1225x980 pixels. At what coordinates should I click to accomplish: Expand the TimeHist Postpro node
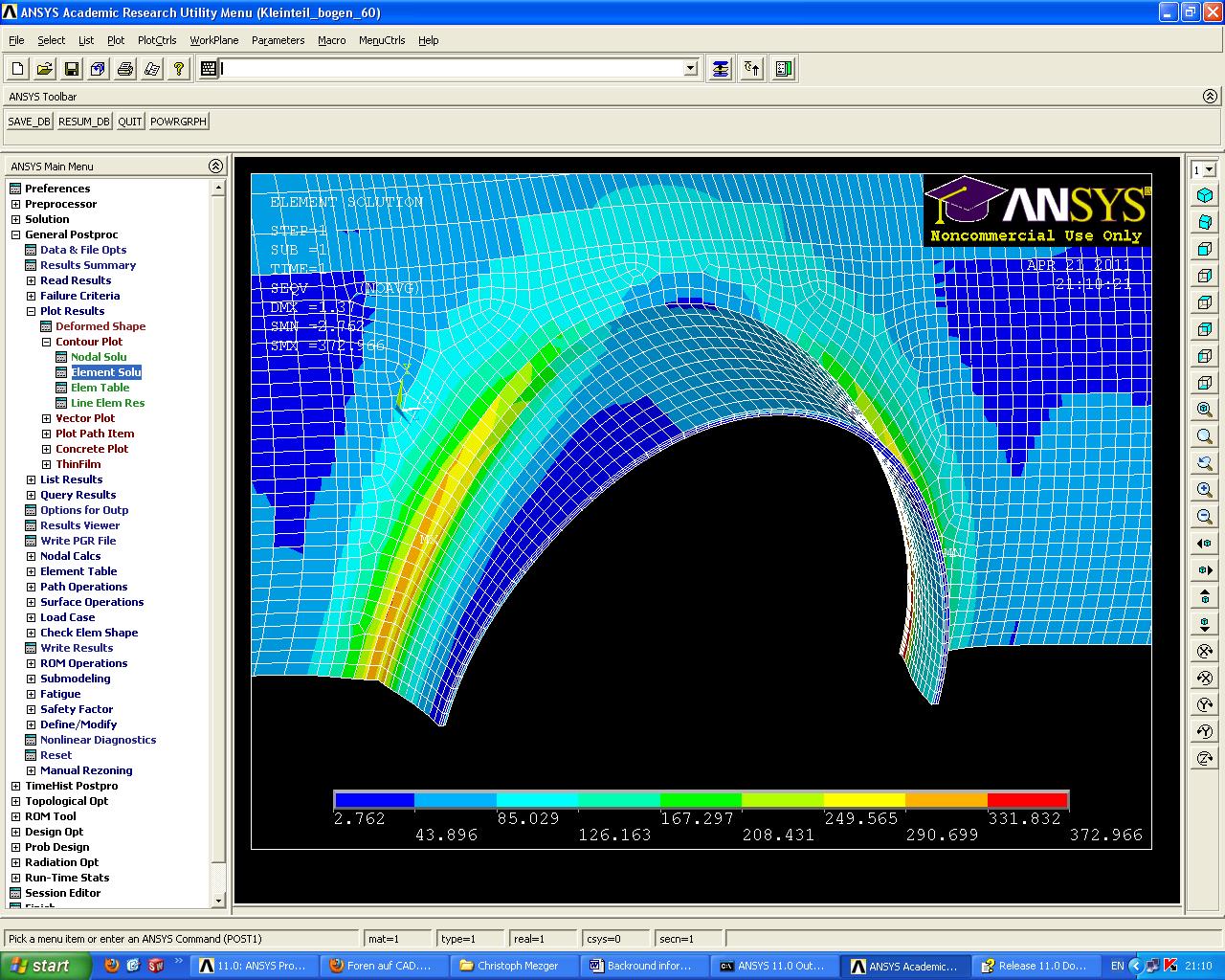pyautogui.click(x=15, y=786)
